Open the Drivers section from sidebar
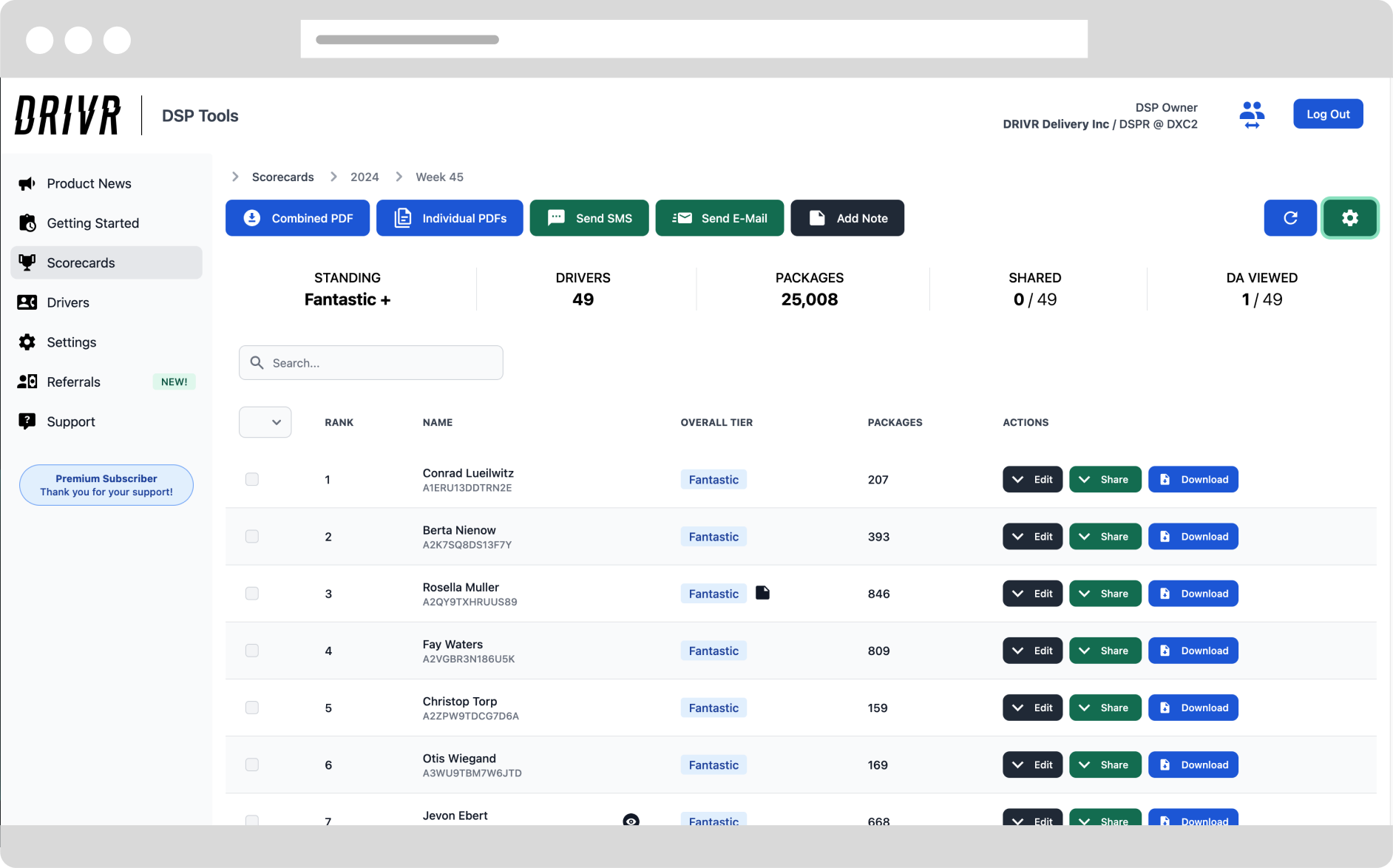Screen dimensions: 1393x868 tap(68, 302)
